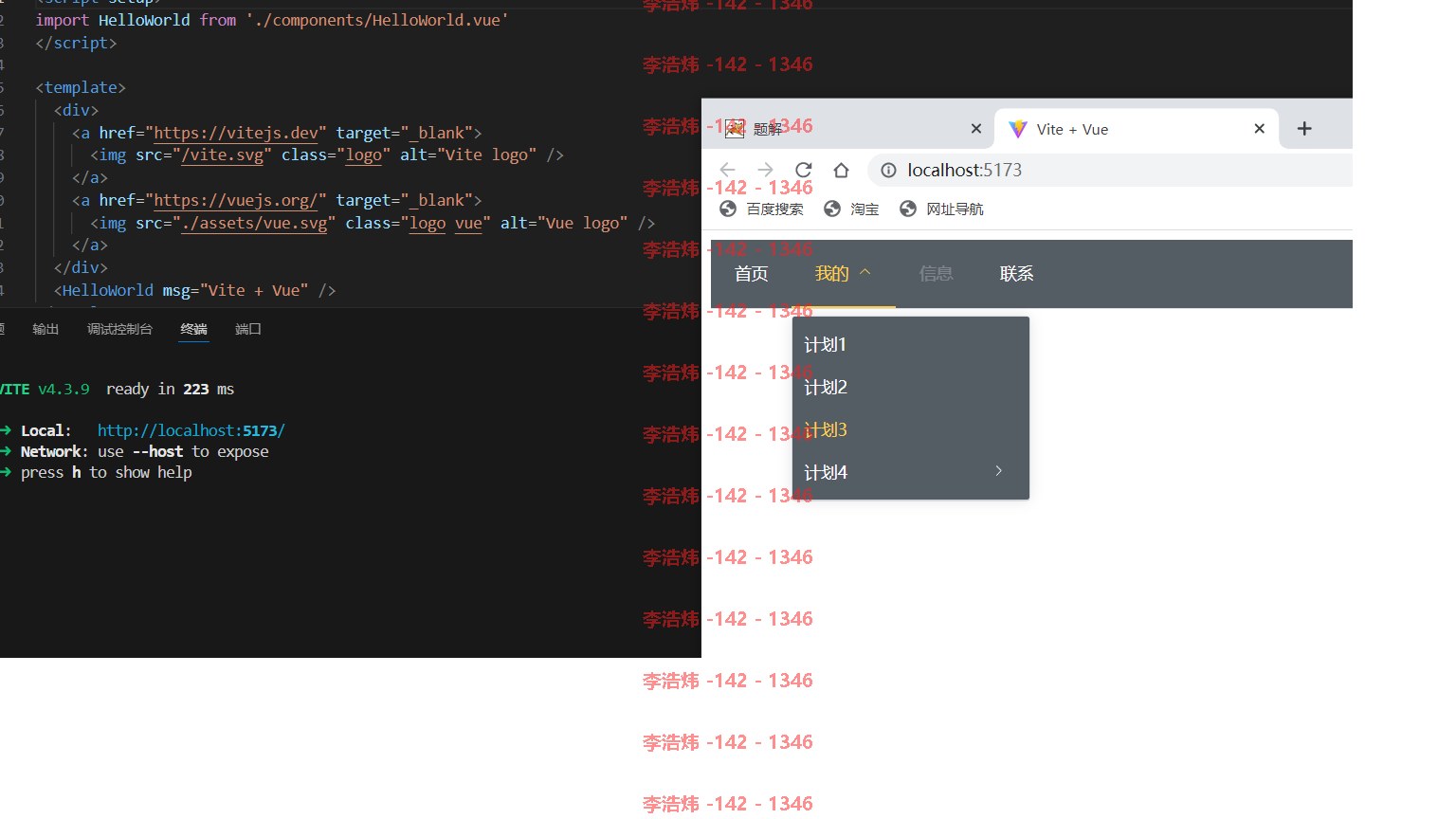Open the 网址导航 bookmark
The height and width of the screenshot is (819, 1456).
(941, 209)
